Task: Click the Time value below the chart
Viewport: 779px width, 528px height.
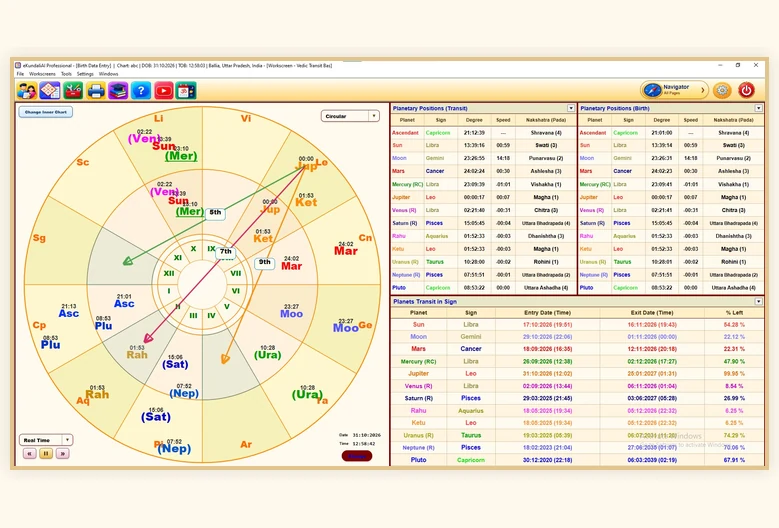Action: click(x=364, y=444)
